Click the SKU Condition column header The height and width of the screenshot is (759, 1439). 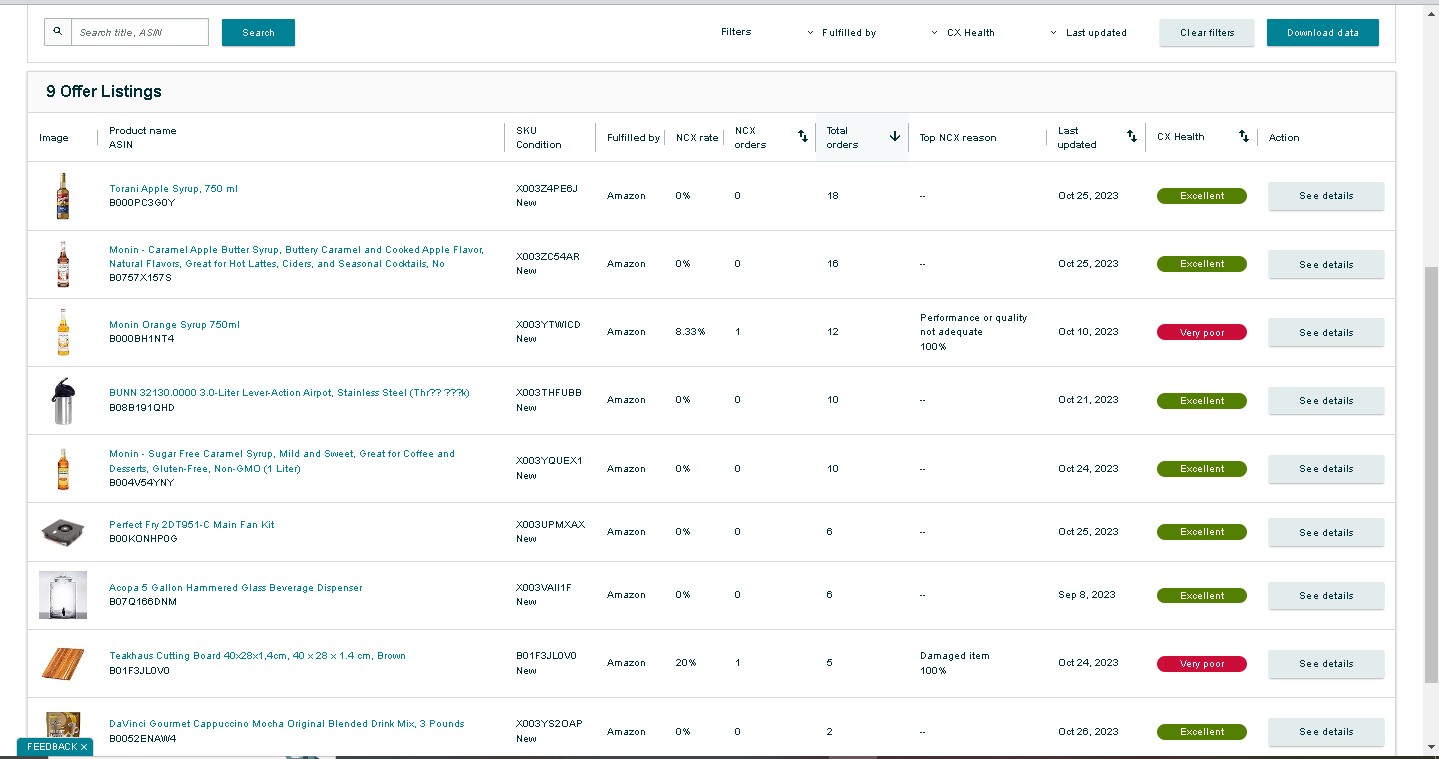click(x=538, y=137)
